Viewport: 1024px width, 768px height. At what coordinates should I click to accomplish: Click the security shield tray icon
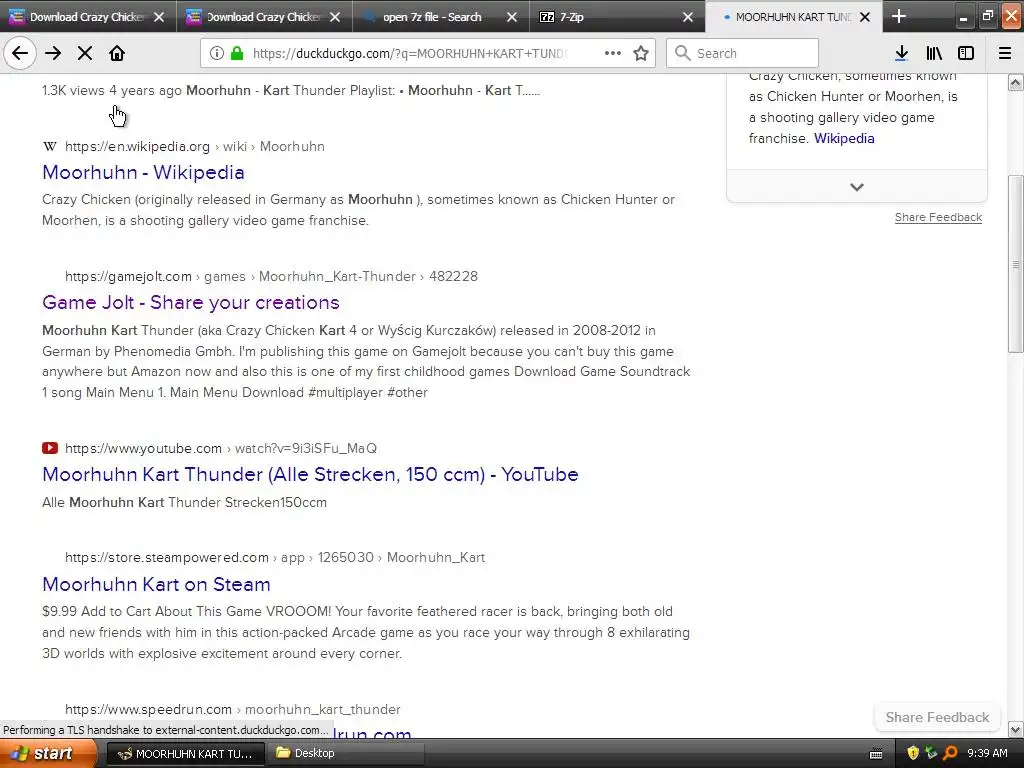click(913, 754)
